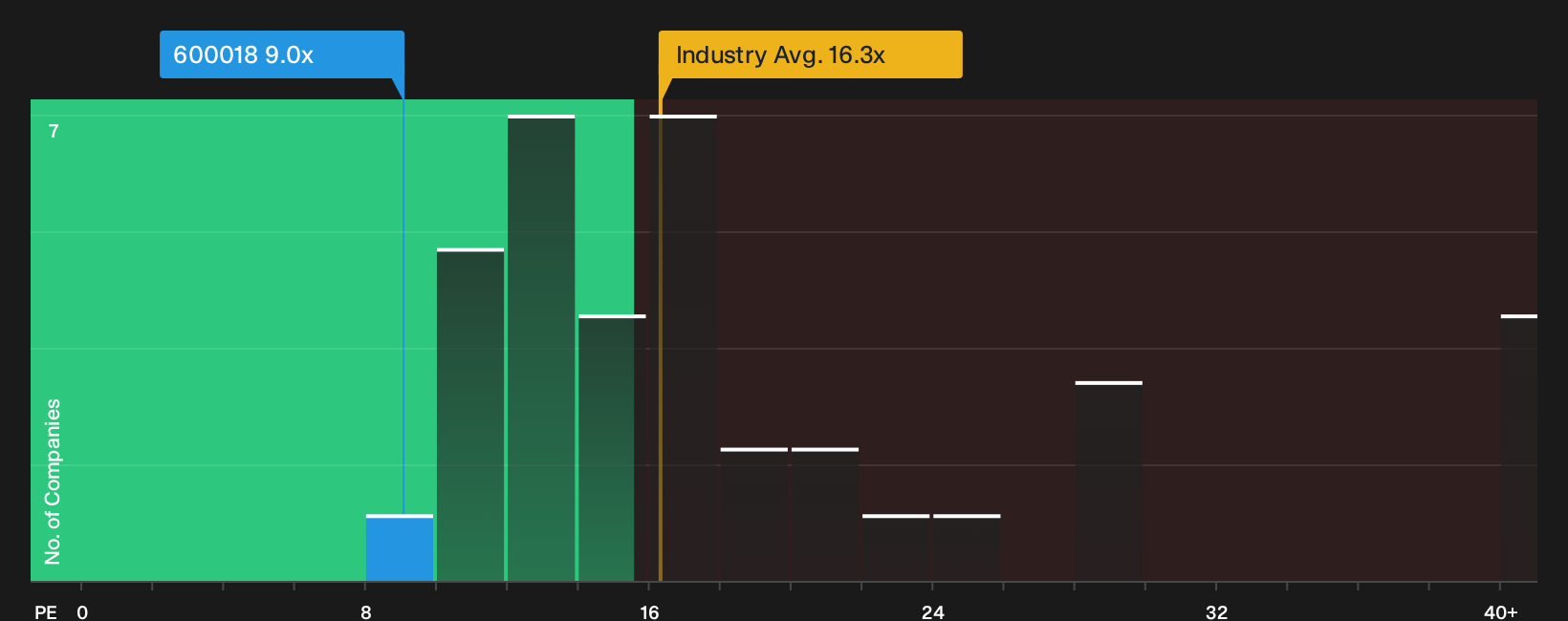Image resolution: width=1568 pixels, height=621 pixels.
Task: Select the bar at PE 40+
Action: click(x=1519, y=448)
